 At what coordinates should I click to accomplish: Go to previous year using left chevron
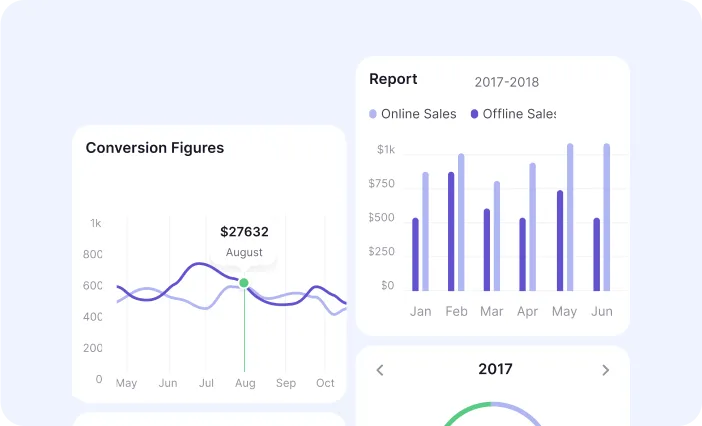[x=380, y=370]
